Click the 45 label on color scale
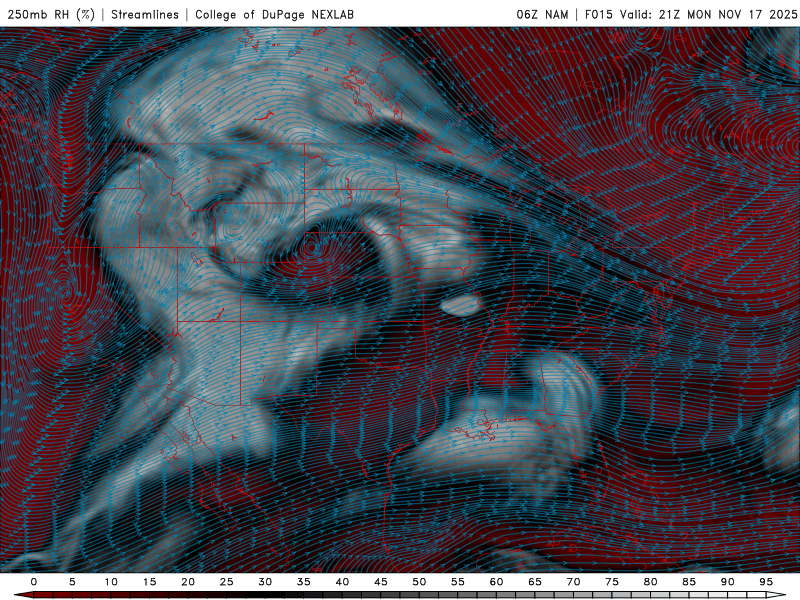The width and height of the screenshot is (800, 600). tap(381, 582)
